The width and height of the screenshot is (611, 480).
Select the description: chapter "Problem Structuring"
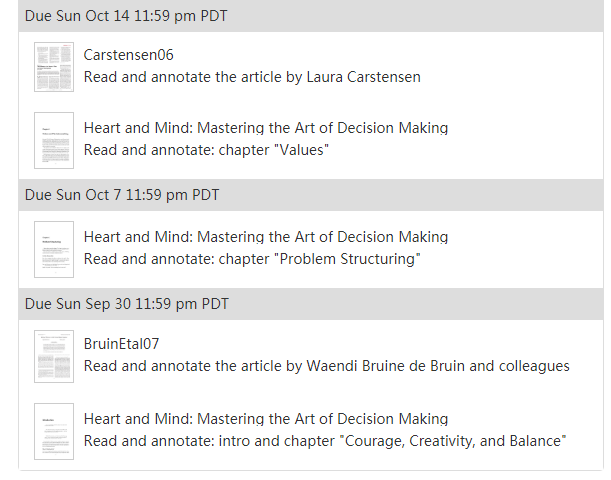pos(252,259)
